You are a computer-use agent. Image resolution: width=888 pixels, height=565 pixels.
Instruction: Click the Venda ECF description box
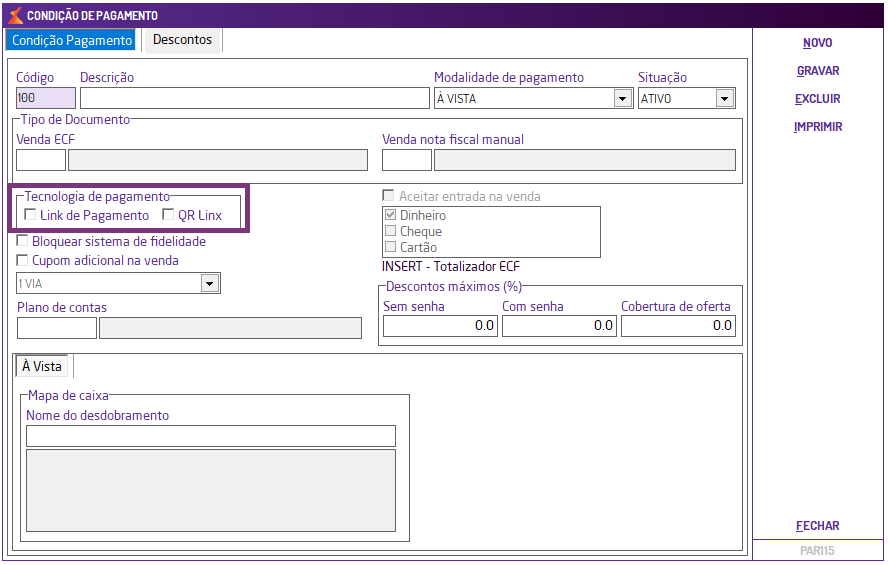(218, 160)
